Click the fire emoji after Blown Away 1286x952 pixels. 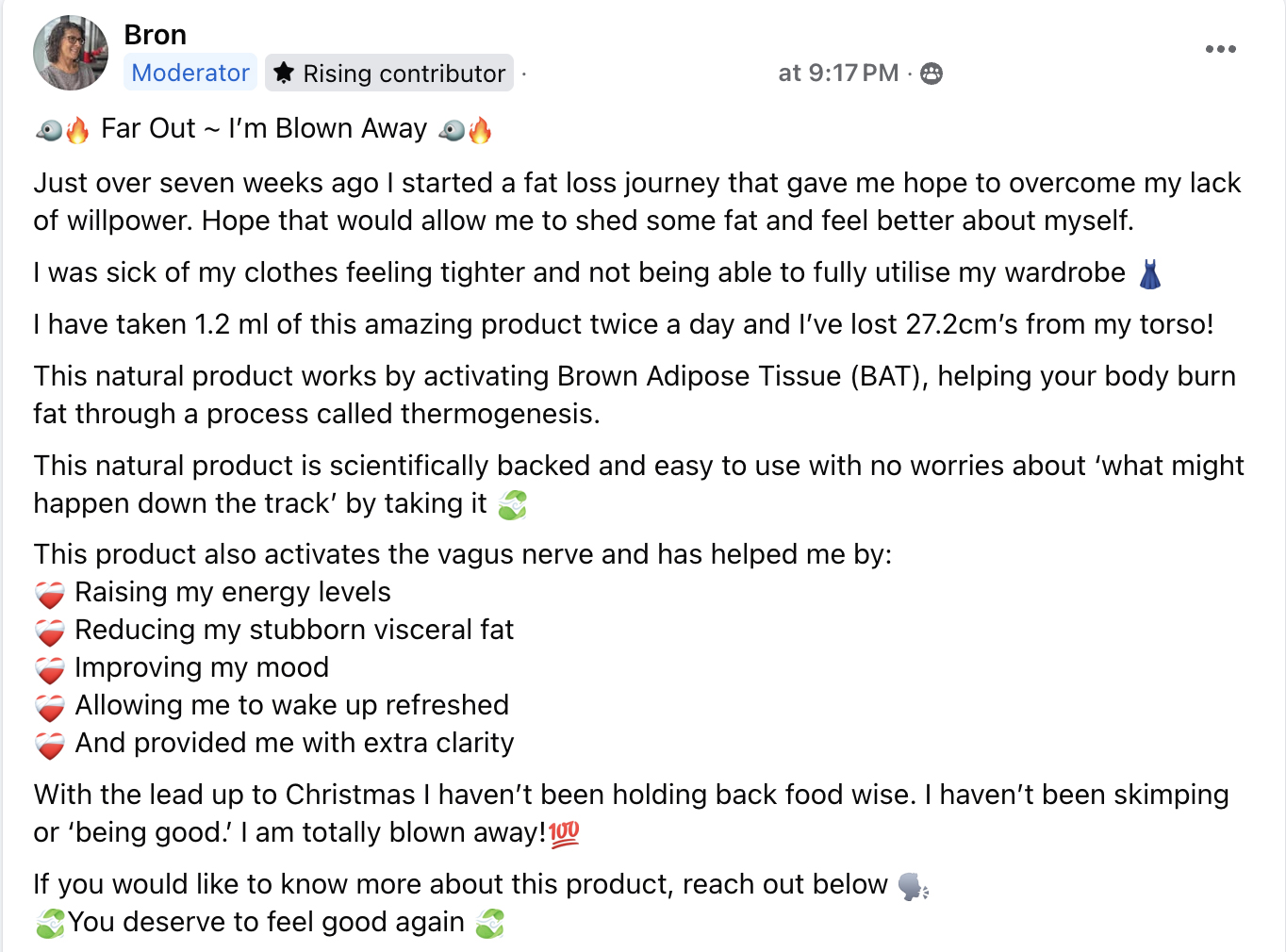click(480, 129)
